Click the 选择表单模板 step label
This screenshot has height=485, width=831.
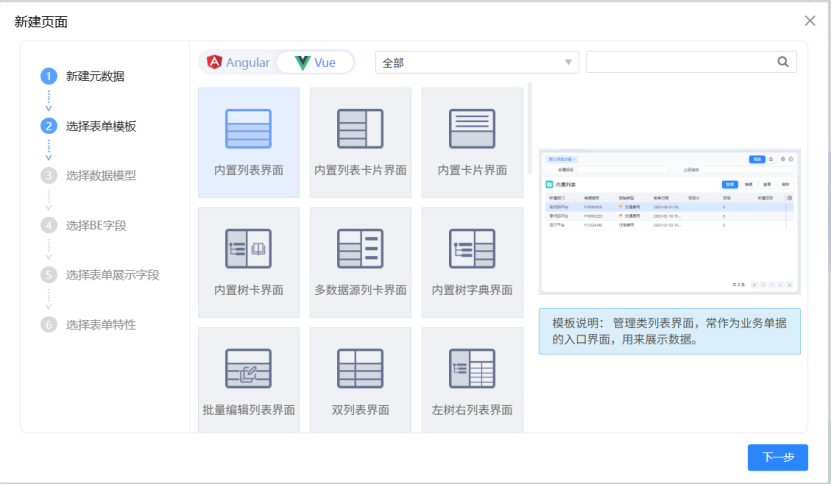(101, 126)
